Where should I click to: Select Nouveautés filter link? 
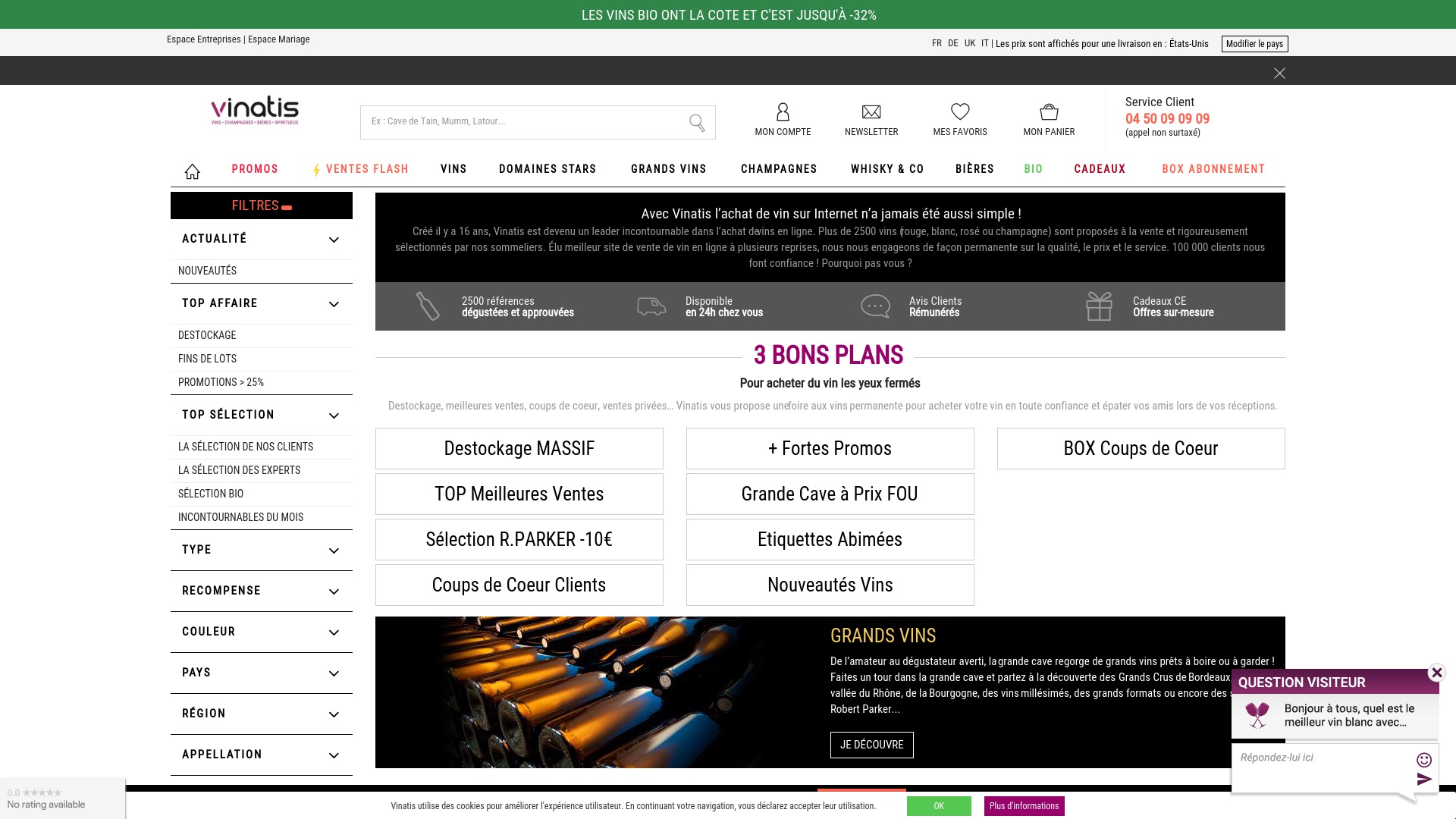pyautogui.click(x=207, y=271)
